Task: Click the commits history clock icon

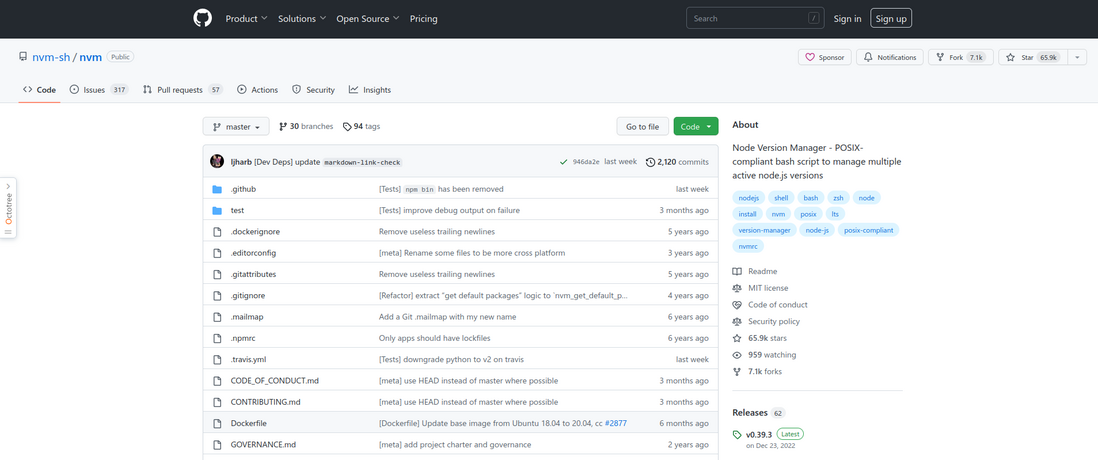Action: (650, 161)
